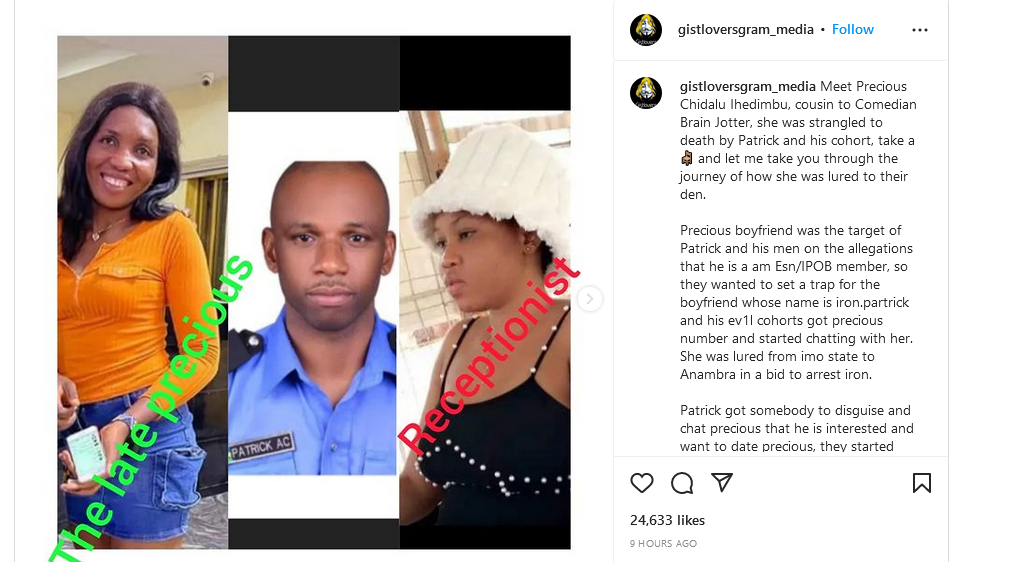This screenshot has width=1026, height=562.
Task: Open the 9 HOURS AGO timestamp
Action: point(663,543)
